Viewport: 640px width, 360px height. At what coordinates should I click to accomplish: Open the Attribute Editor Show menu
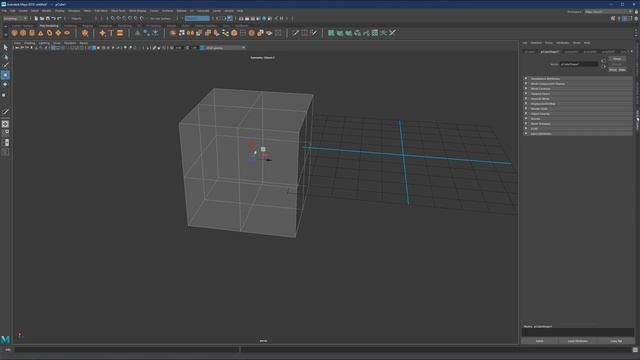coord(576,43)
